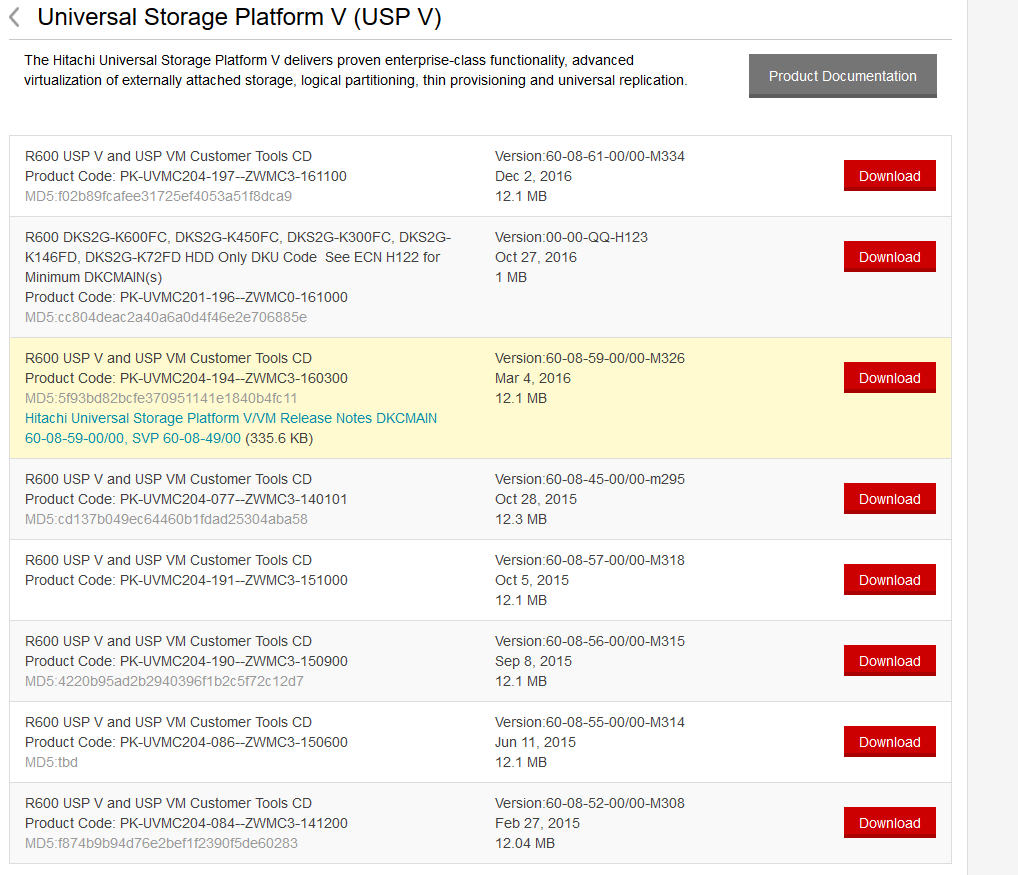The height and width of the screenshot is (875, 1018).
Task: Expand the R600 DKS2G-K600FC HDD Only DKU Code entry
Action: (237, 237)
